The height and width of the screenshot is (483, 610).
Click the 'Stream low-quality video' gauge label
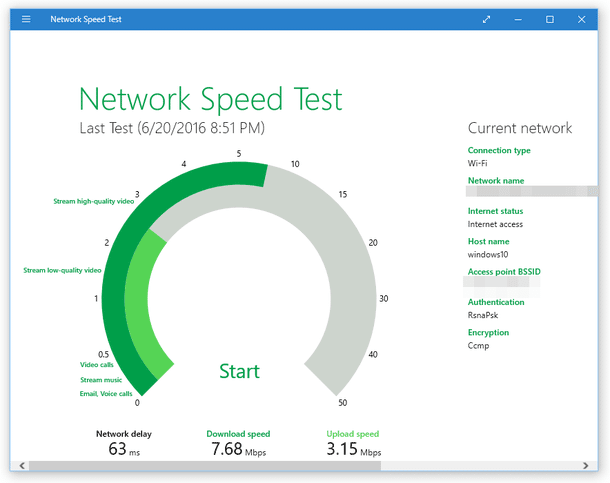(62, 270)
